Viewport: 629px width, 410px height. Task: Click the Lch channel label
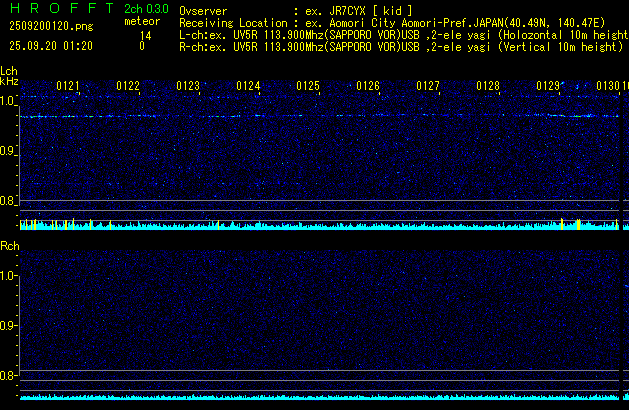9,71
